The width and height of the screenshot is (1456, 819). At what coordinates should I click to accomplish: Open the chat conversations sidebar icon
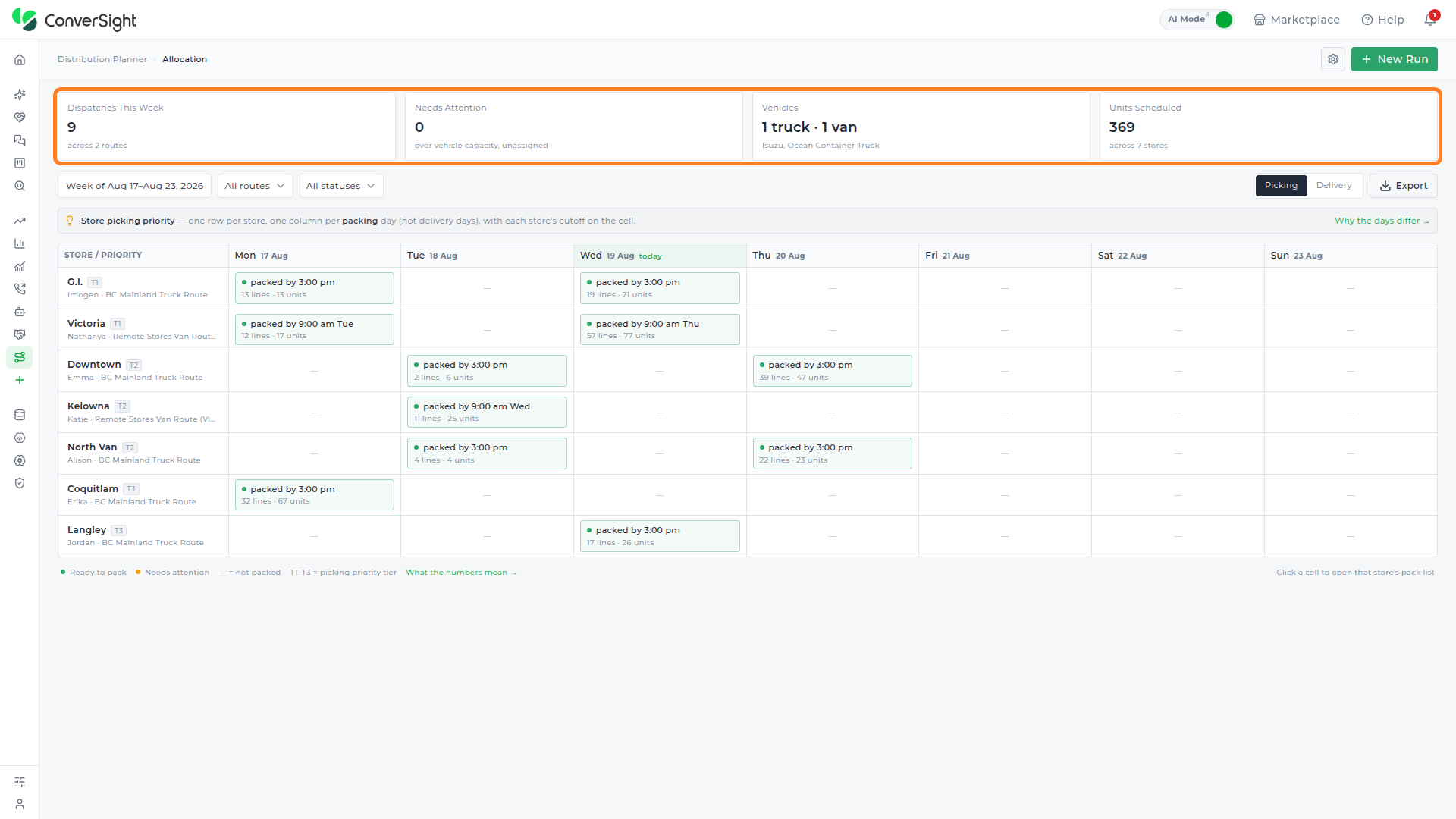click(20, 140)
